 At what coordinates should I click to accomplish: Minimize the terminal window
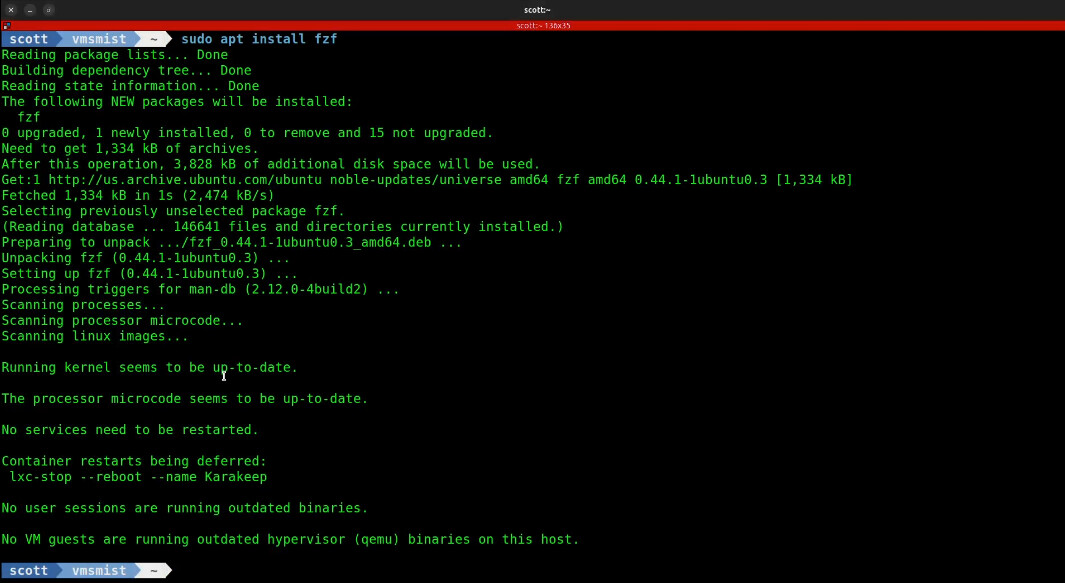28,9
